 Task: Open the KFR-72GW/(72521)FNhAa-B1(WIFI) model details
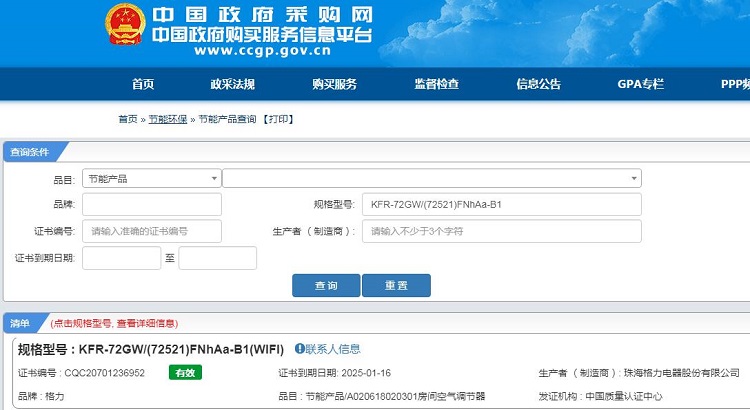(181, 349)
